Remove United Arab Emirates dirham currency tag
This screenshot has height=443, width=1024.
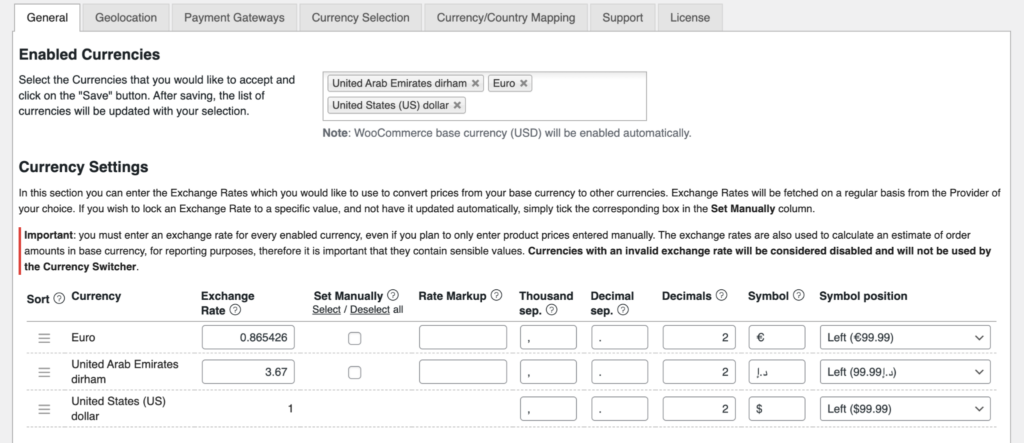pos(475,84)
